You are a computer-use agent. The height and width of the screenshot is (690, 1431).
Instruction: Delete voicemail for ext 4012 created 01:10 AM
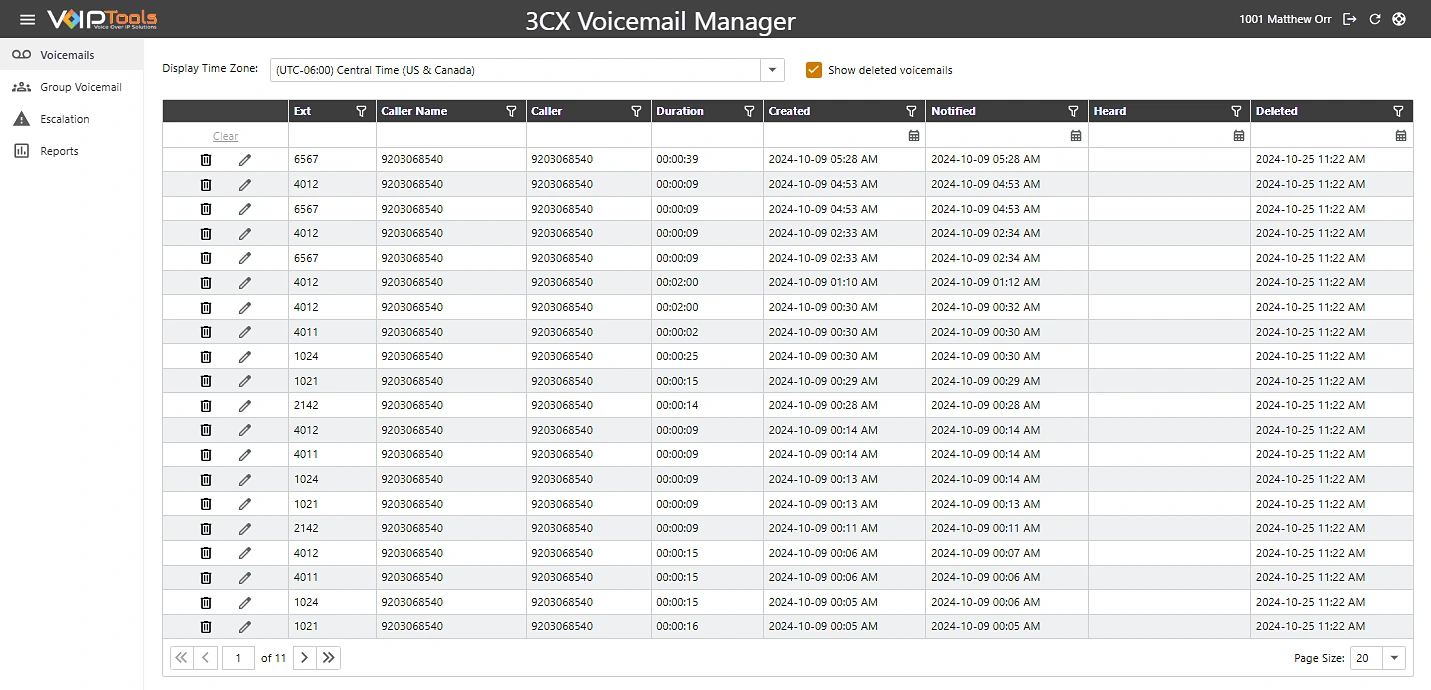(206, 283)
